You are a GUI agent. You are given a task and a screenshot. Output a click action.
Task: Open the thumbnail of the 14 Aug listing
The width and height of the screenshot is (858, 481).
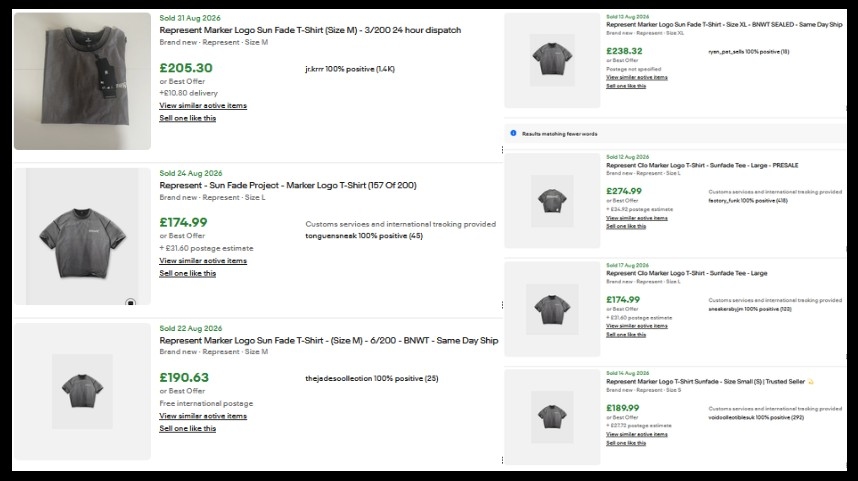pyautogui.click(x=552, y=417)
